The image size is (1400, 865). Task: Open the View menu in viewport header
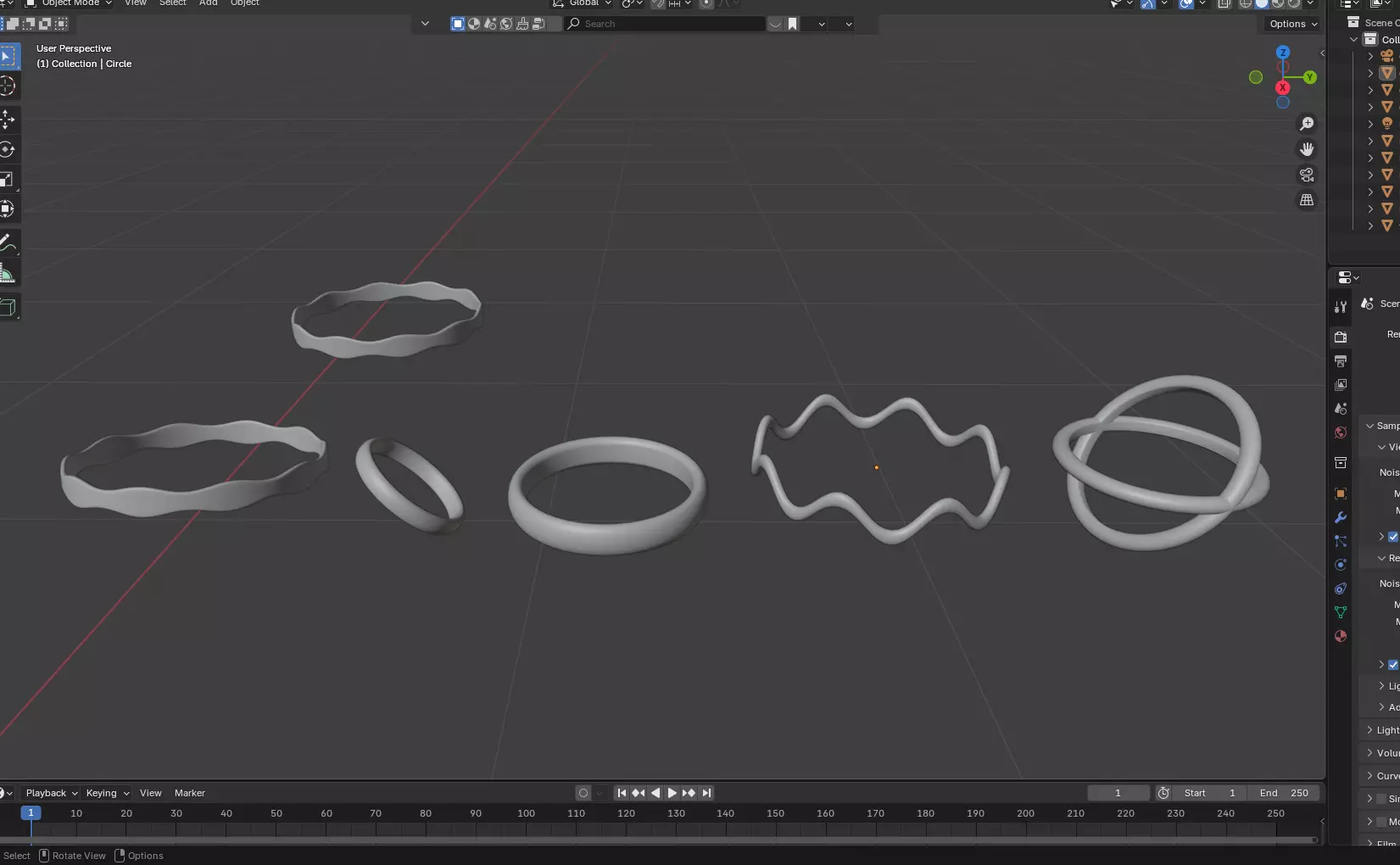[136, 3]
